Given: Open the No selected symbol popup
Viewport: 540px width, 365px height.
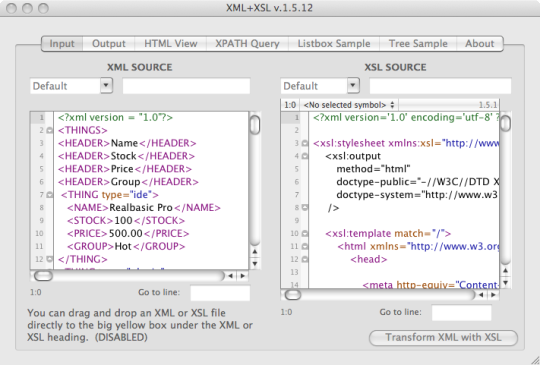Looking at the screenshot, I should point(349,105).
